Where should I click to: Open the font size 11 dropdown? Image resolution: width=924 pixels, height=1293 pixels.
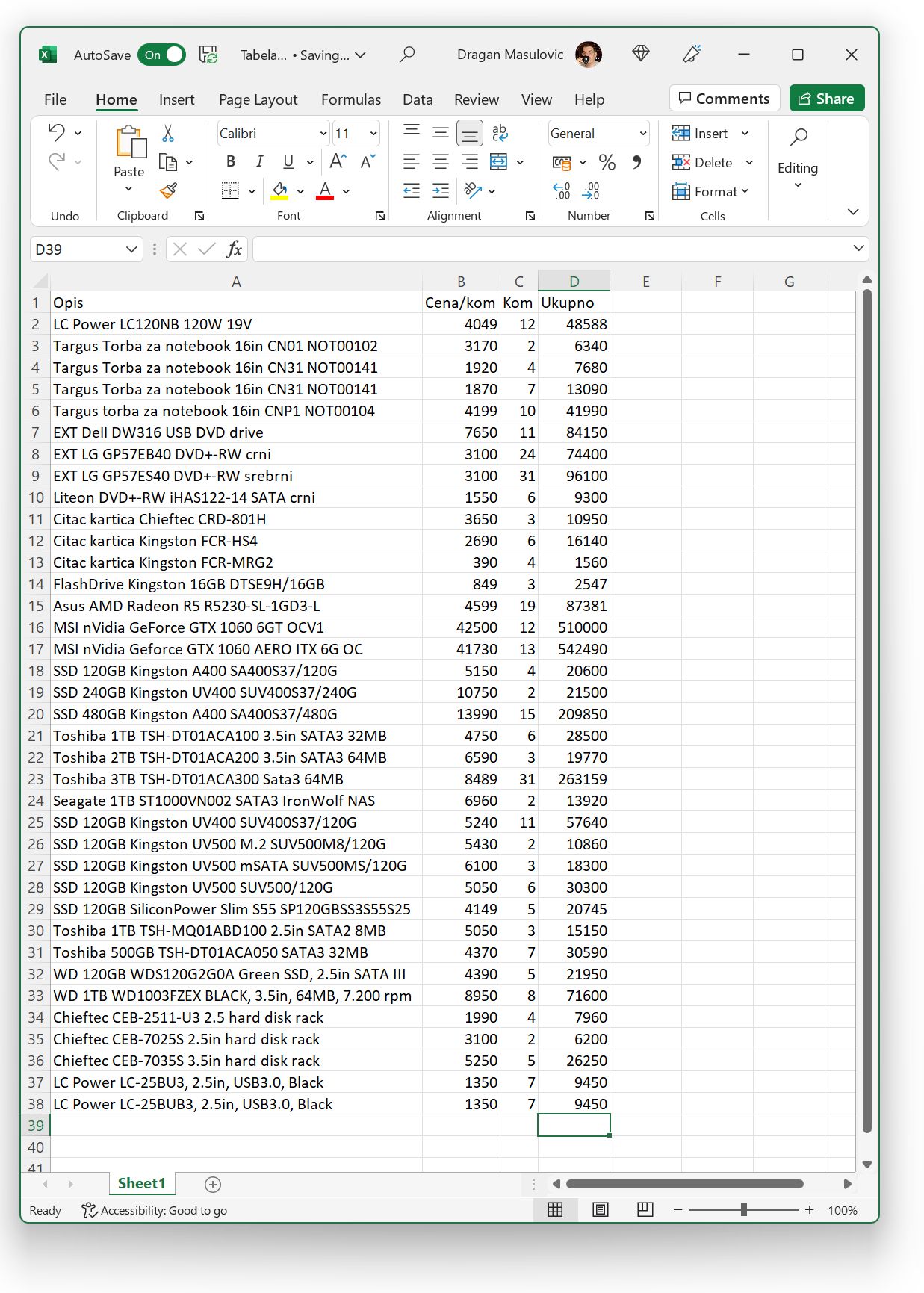click(373, 133)
